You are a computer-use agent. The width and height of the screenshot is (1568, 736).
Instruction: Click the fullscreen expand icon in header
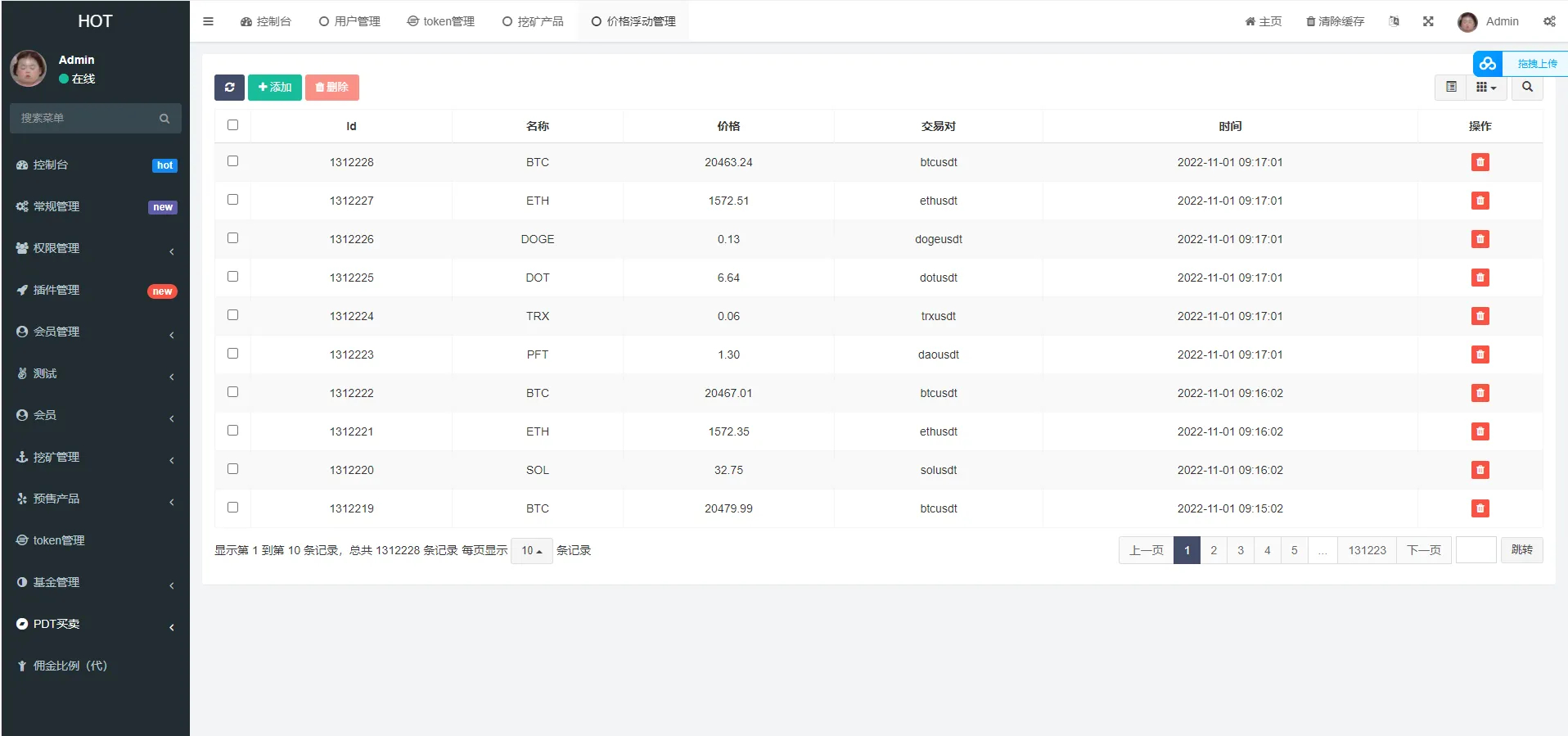click(x=1428, y=21)
